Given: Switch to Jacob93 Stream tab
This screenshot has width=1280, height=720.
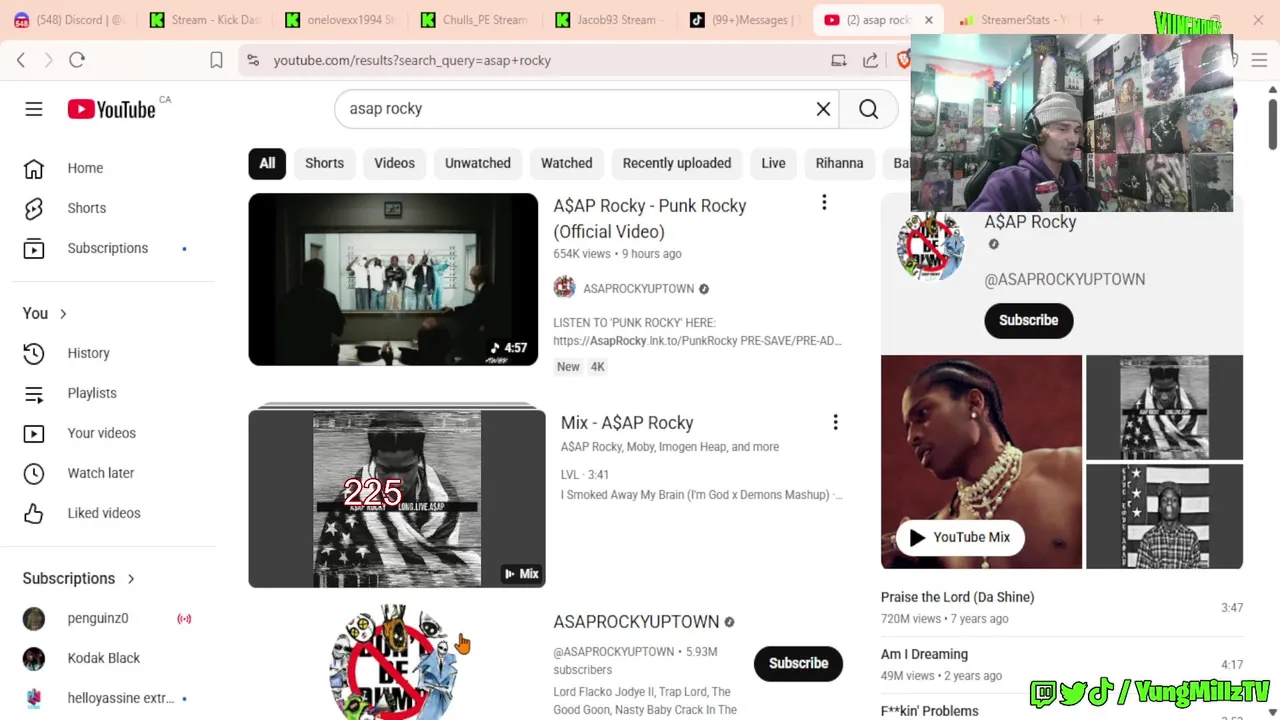Looking at the screenshot, I should click(x=611, y=20).
